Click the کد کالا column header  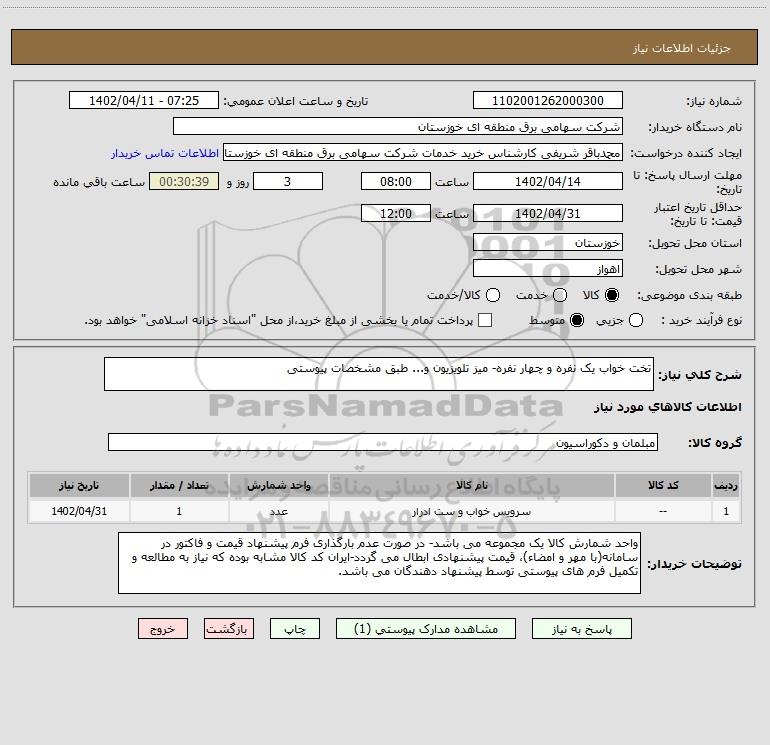coord(663,485)
